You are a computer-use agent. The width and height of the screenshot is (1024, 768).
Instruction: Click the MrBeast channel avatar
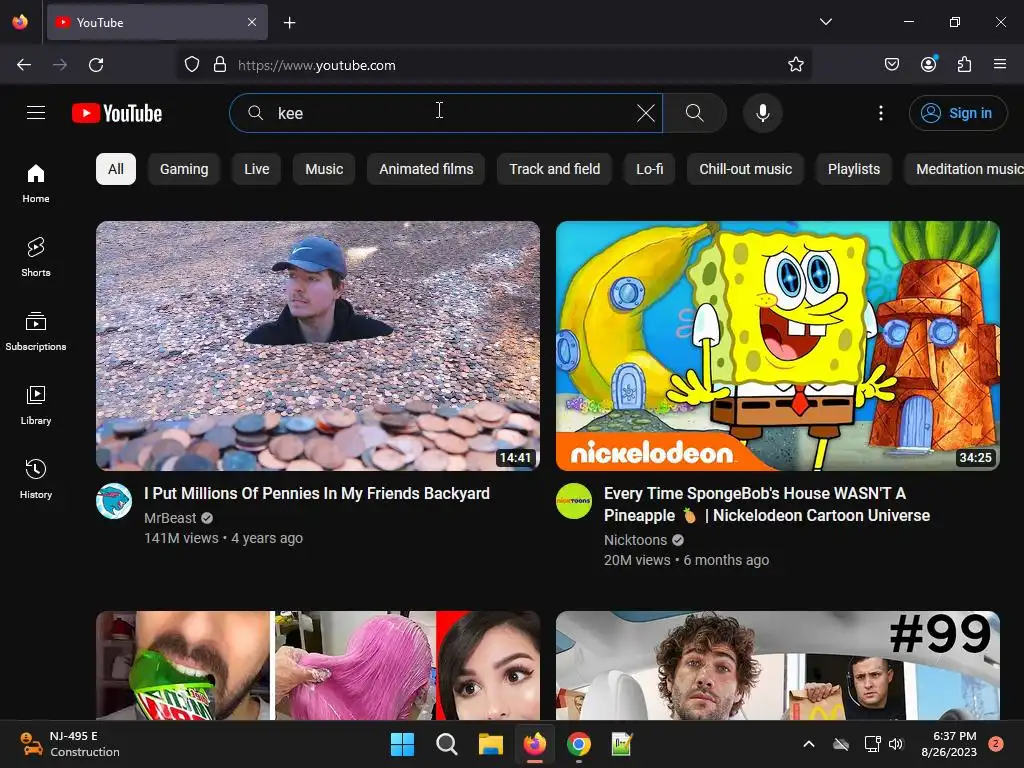coord(114,501)
